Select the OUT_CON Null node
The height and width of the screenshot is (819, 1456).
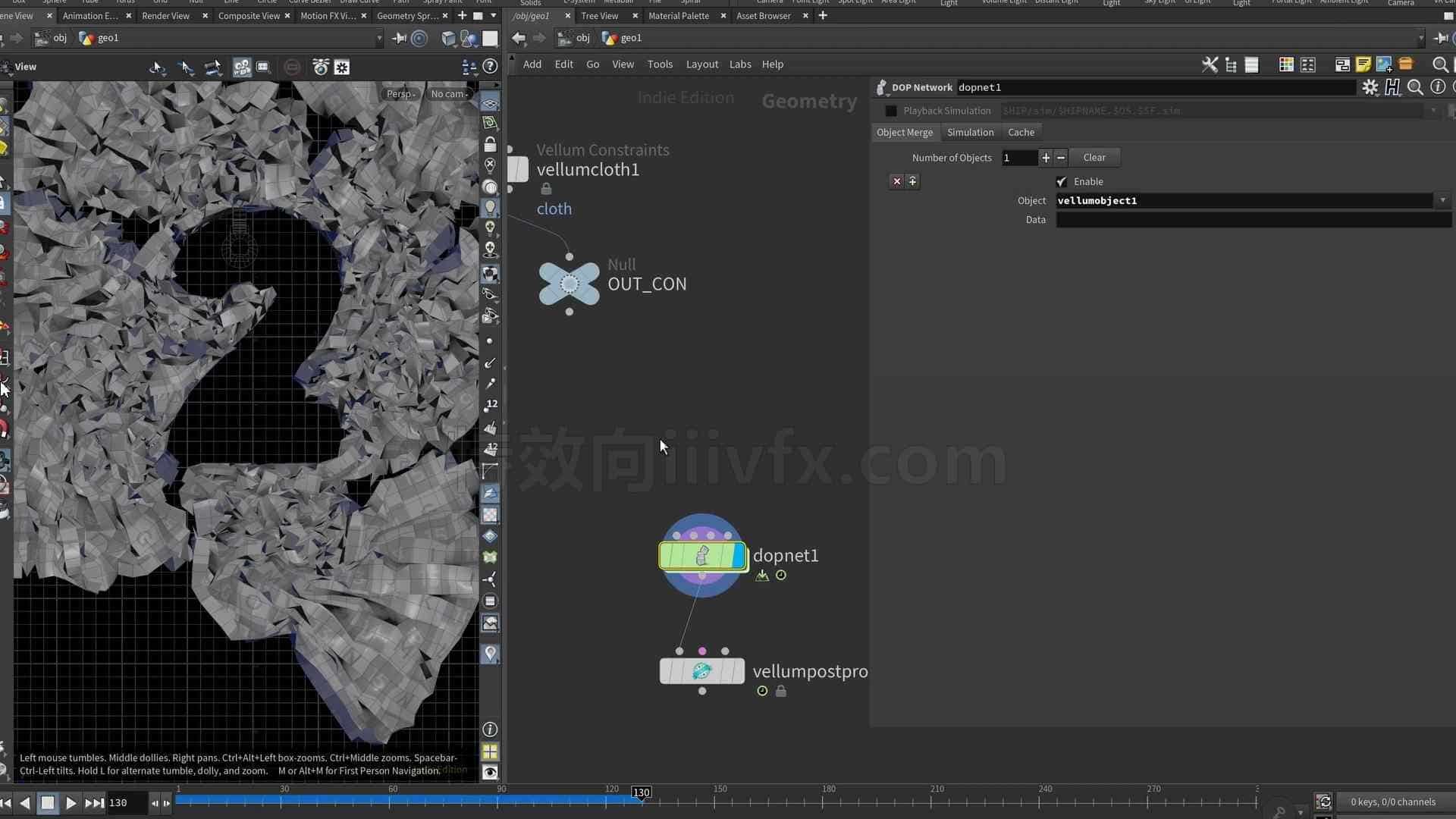[569, 284]
